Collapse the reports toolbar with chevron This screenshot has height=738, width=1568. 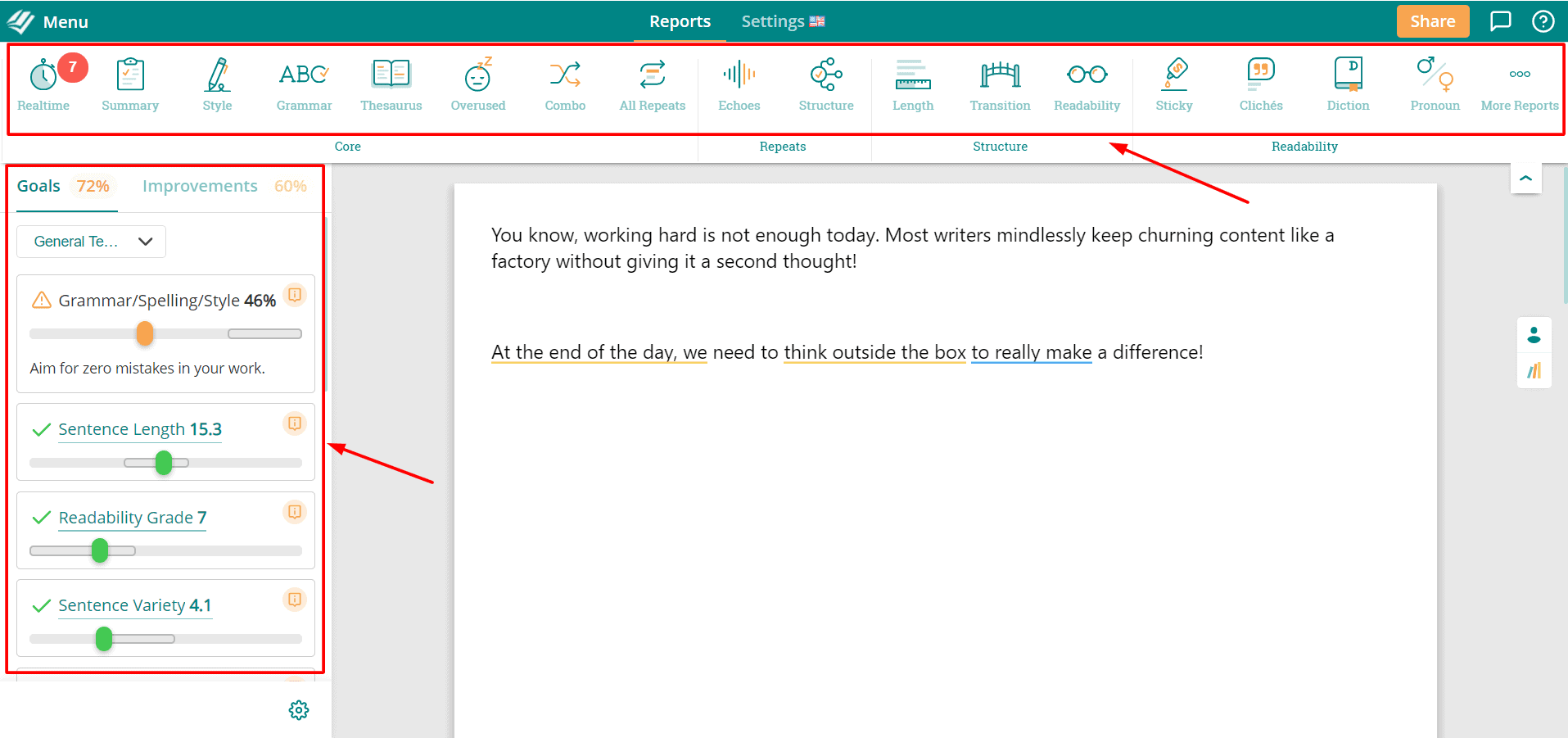coord(1525,178)
